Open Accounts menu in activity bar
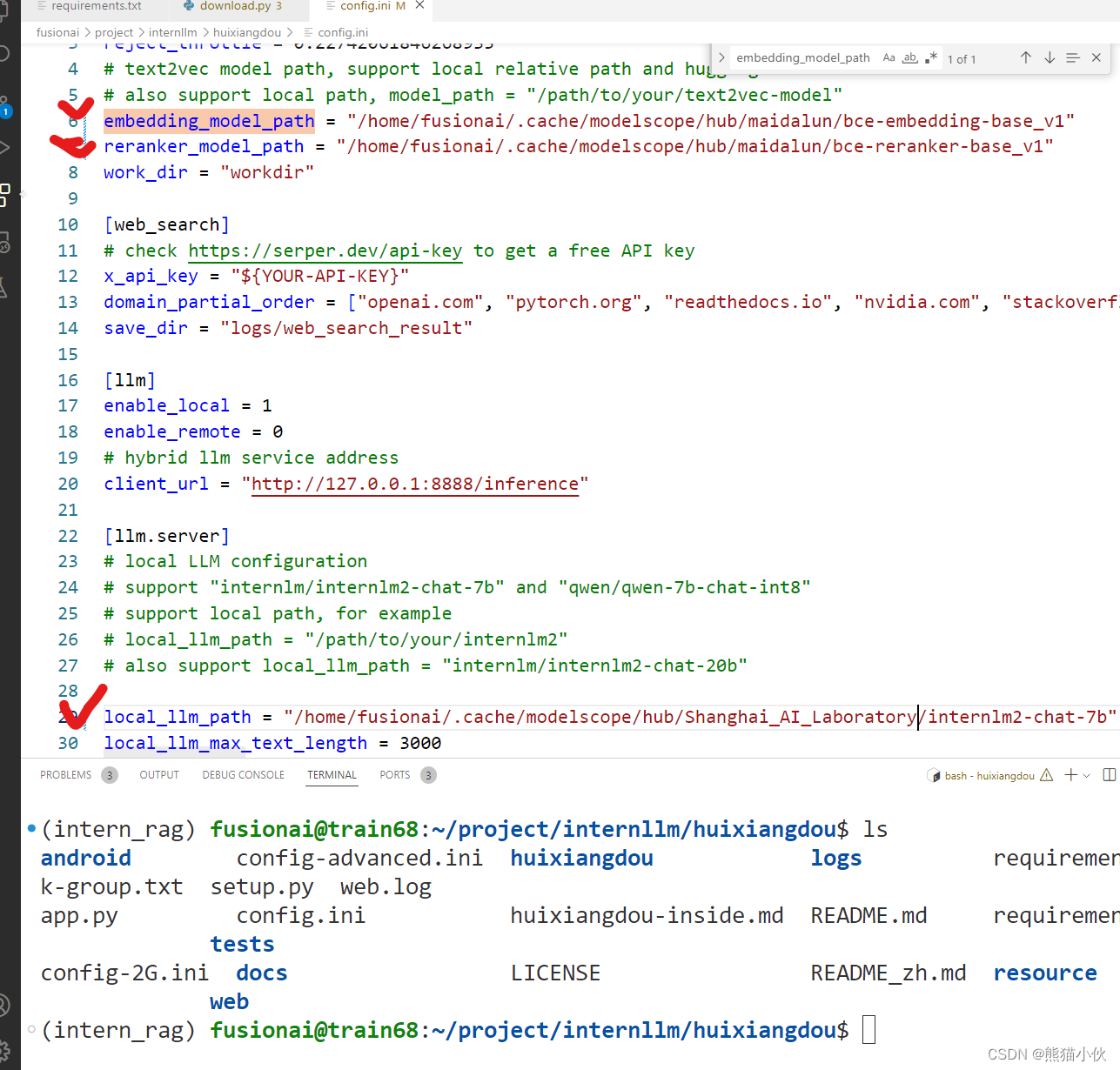1120x1070 pixels. tap(4, 1006)
